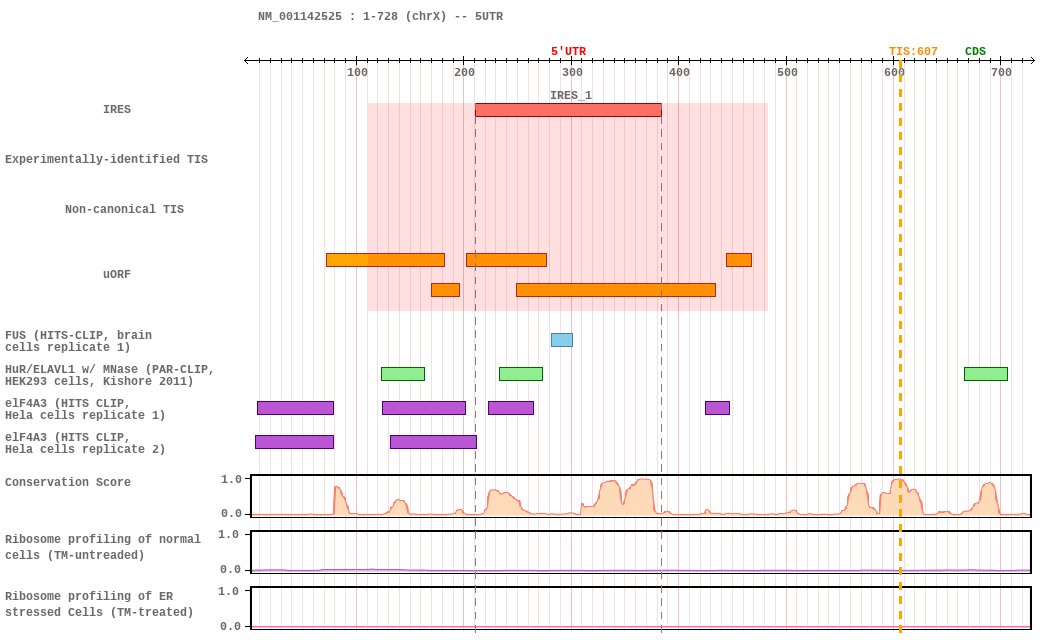
Task: Click the conservation peak near position 85
Action: [x=340, y=501]
